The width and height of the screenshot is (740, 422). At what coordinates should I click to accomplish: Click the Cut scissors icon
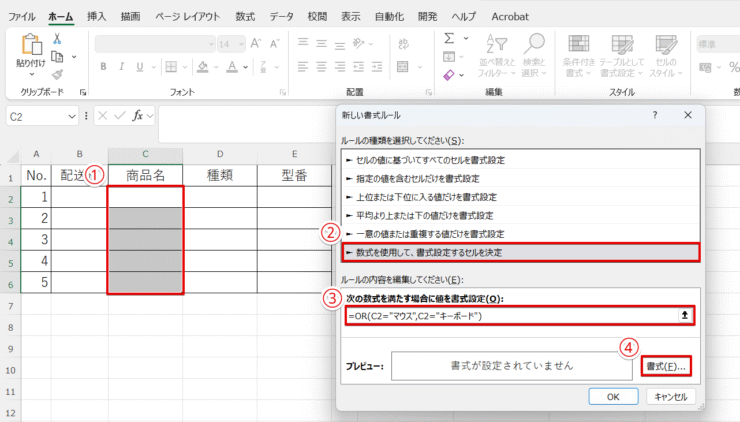click(57, 38)
